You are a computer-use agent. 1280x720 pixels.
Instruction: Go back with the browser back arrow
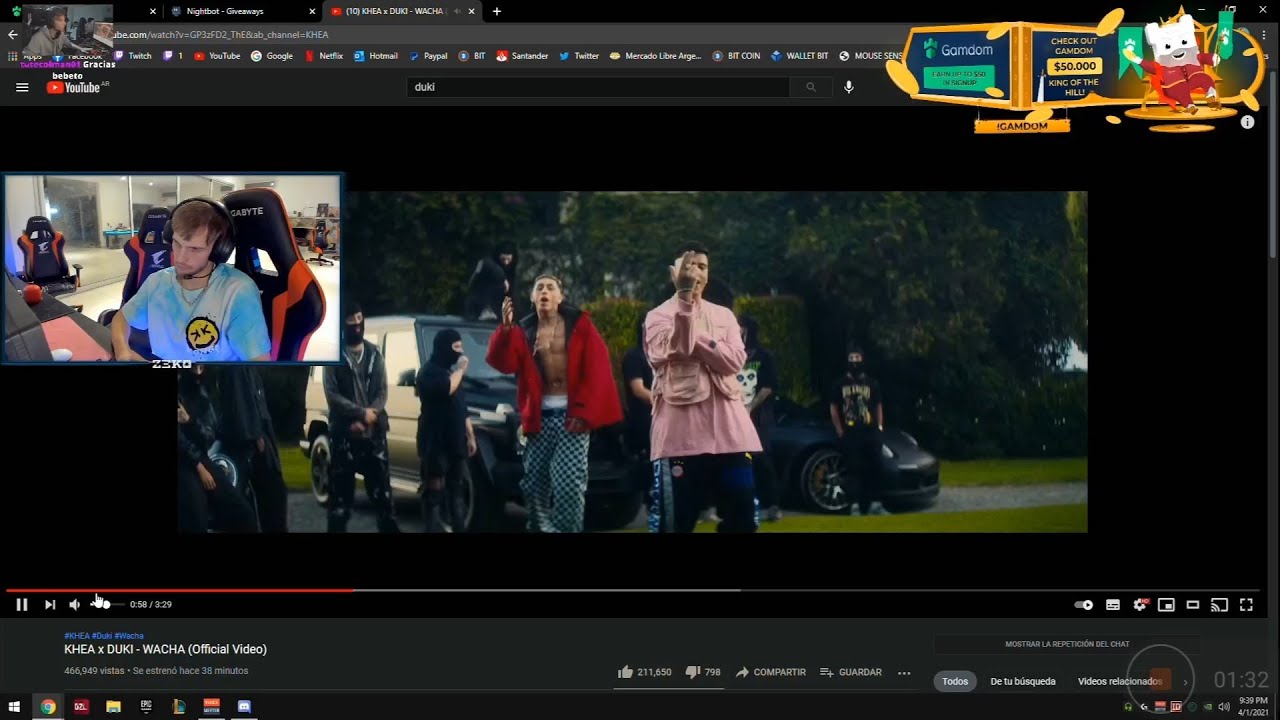click(13, 35)
